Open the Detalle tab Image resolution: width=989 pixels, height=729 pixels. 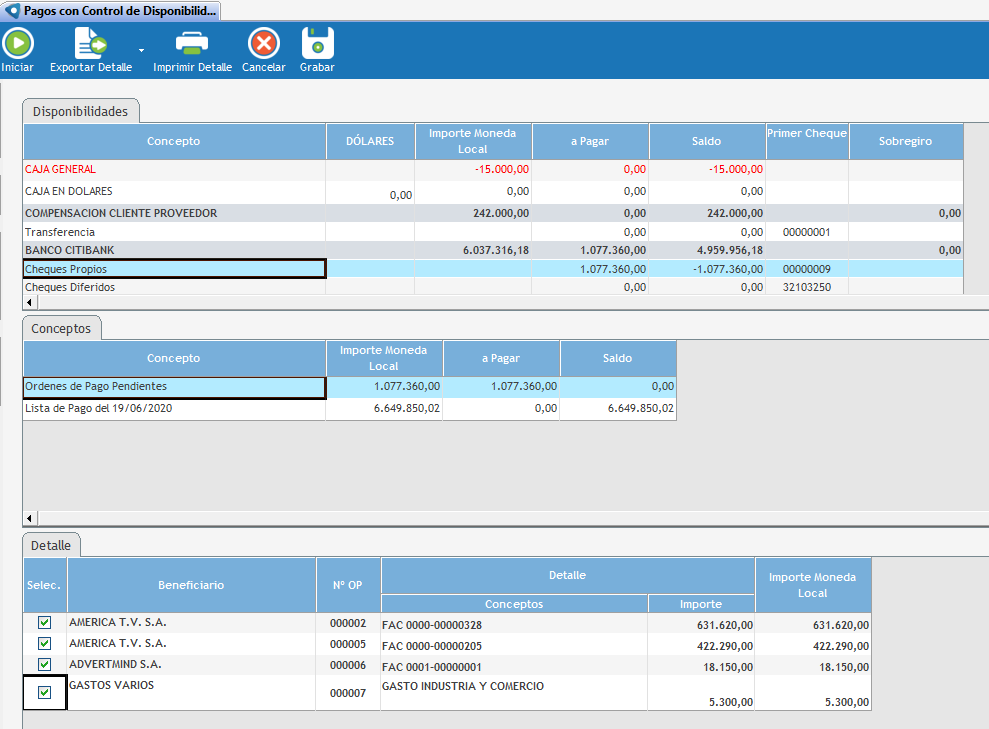coord(51,546)
